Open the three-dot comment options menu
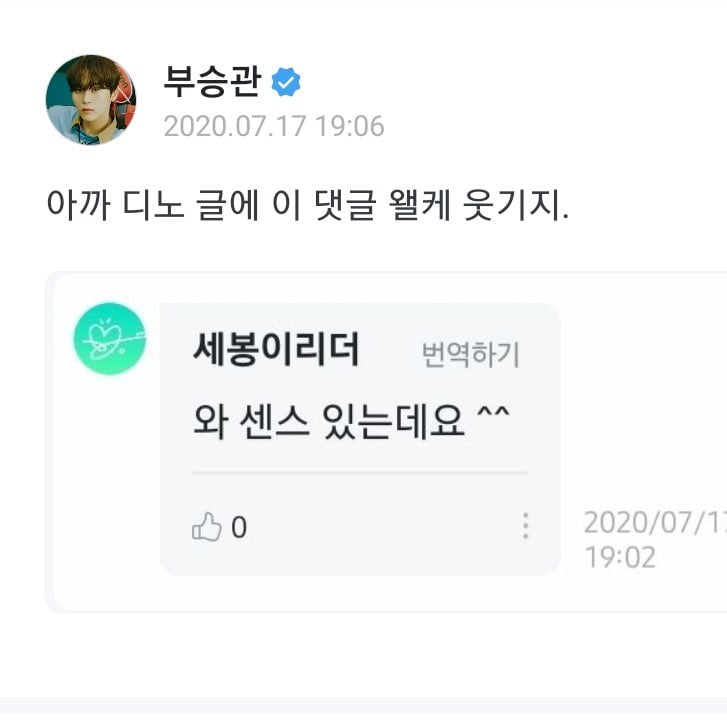Screen dimensions: 727x727 526,527
